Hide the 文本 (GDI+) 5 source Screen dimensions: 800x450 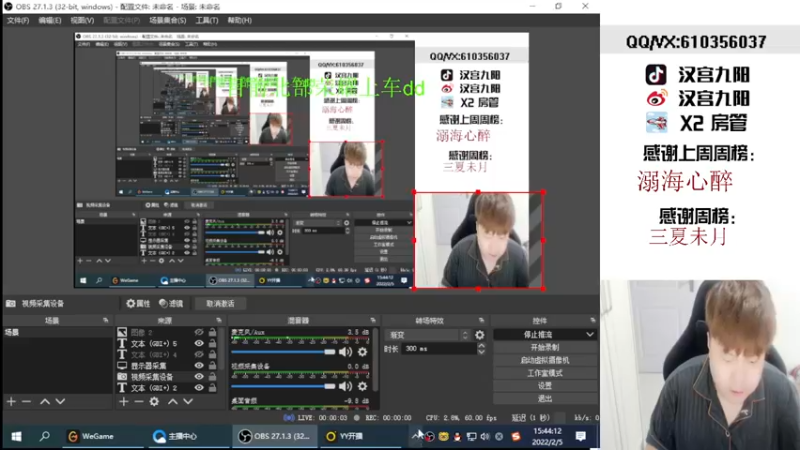tap(199, 343)
